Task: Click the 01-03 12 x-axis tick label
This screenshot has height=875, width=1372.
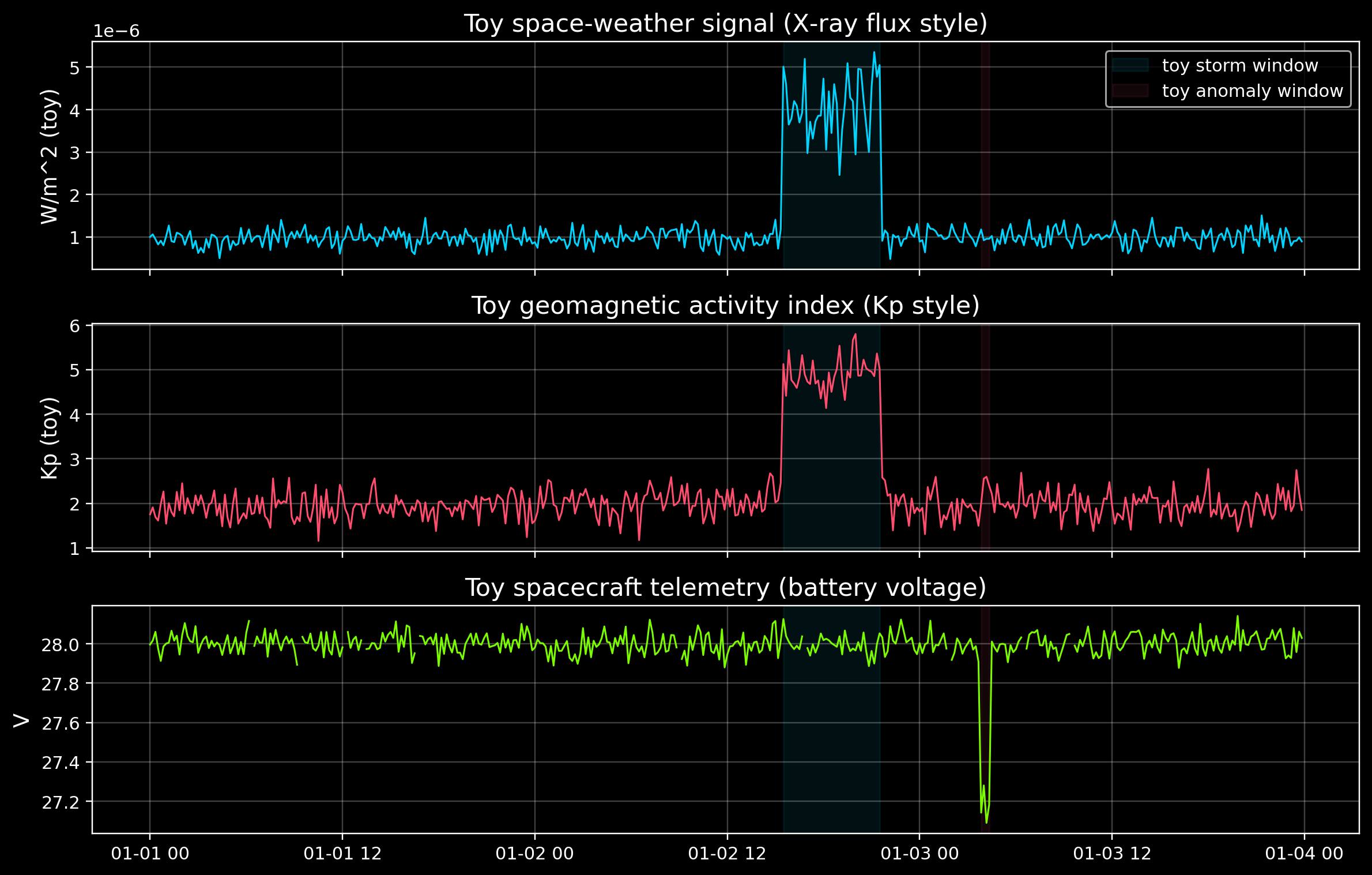Action: [x=1111, y=853]
